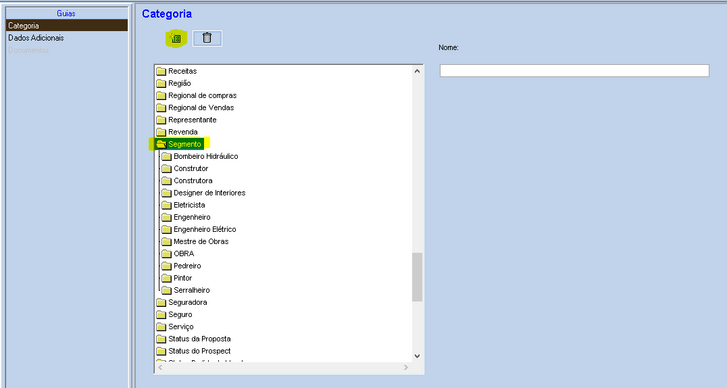Viewport: 727px width, 388px height.
Task: Select the OBRA subfolder
Action: pyautogui.click(x=184, y=254)
